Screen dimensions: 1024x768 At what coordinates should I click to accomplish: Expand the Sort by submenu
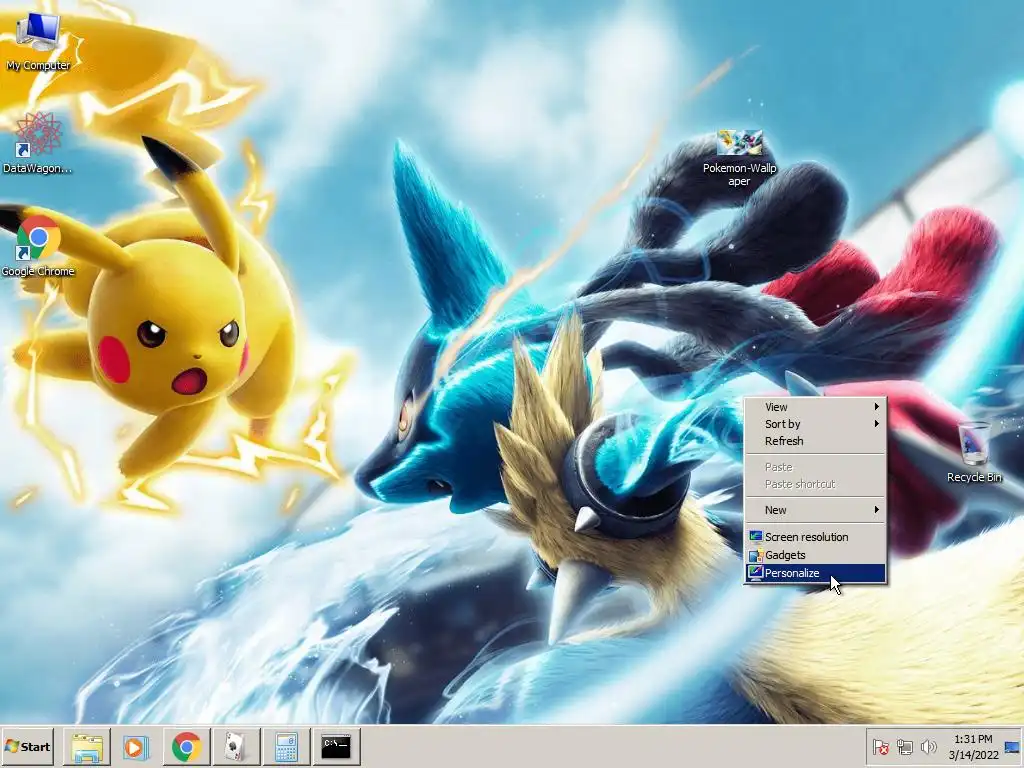816,424
